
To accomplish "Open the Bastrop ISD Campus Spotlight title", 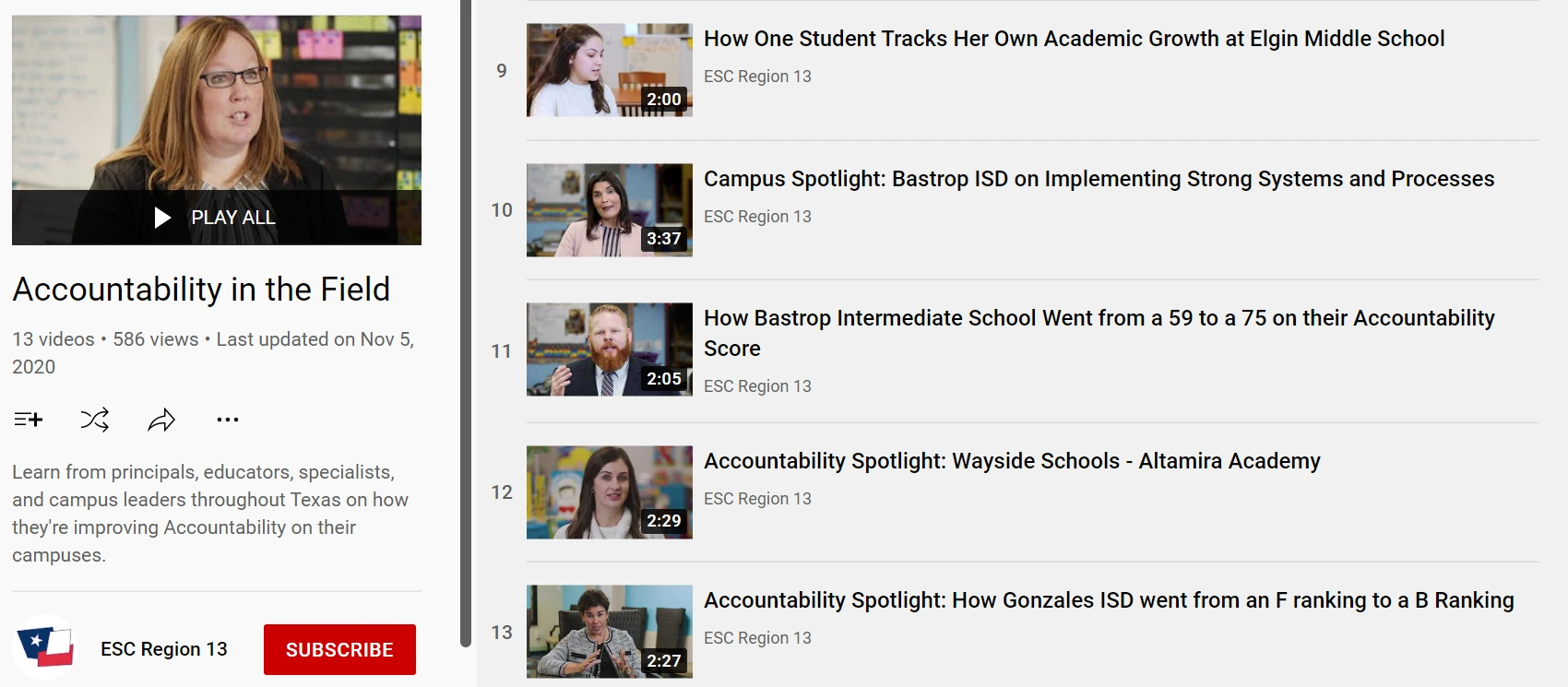I will pyautogui.click(x=1099, y=179).
